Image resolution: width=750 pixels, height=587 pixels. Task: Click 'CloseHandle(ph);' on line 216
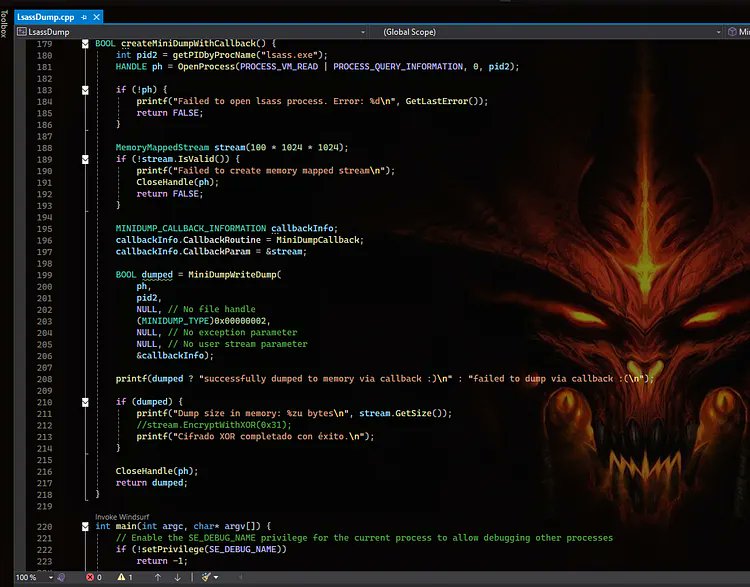pyautogui.click(x=157, y=471)
